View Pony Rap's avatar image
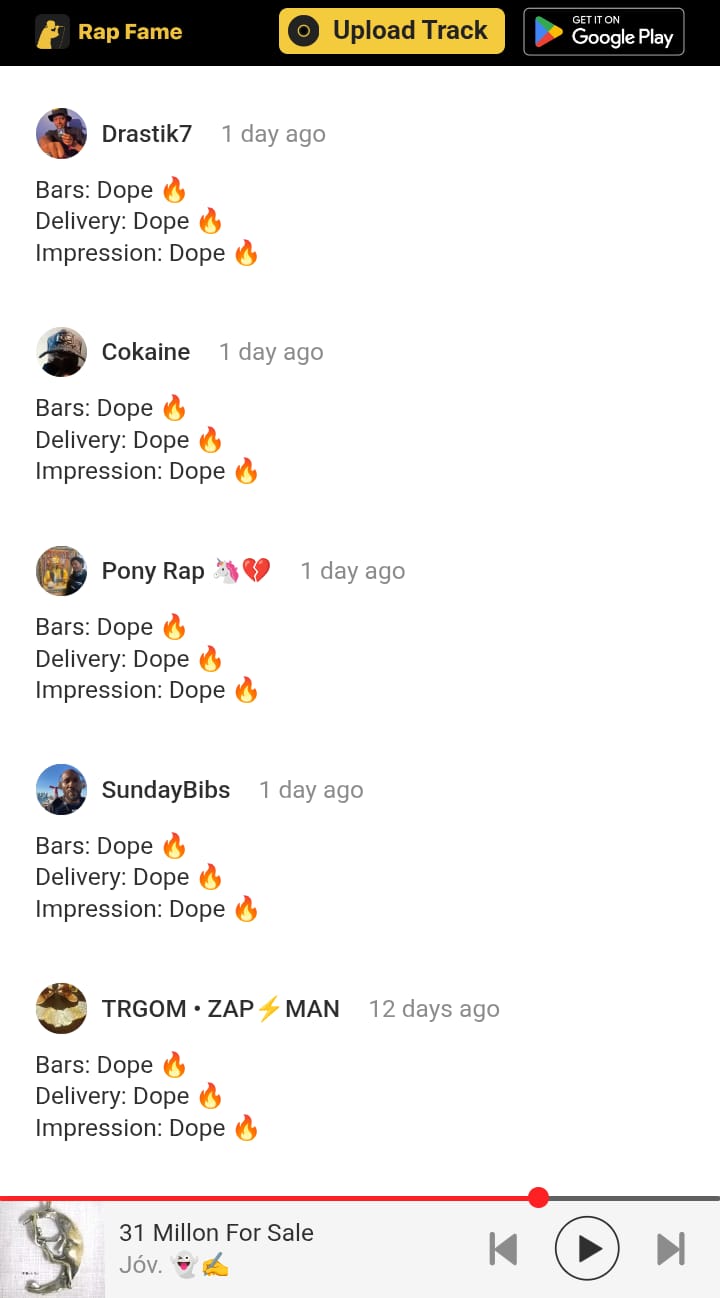This screenshot has height=1298, width=720. click(x=61, y=570)
